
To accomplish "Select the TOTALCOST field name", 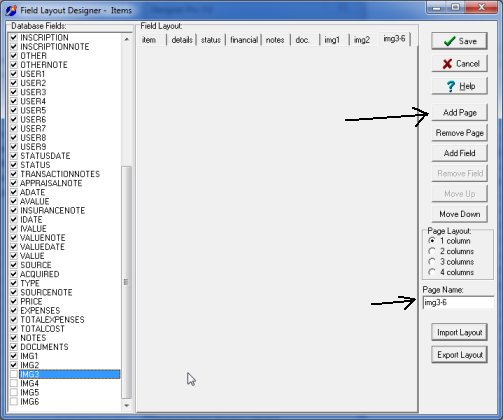I will tap(42, 329).
